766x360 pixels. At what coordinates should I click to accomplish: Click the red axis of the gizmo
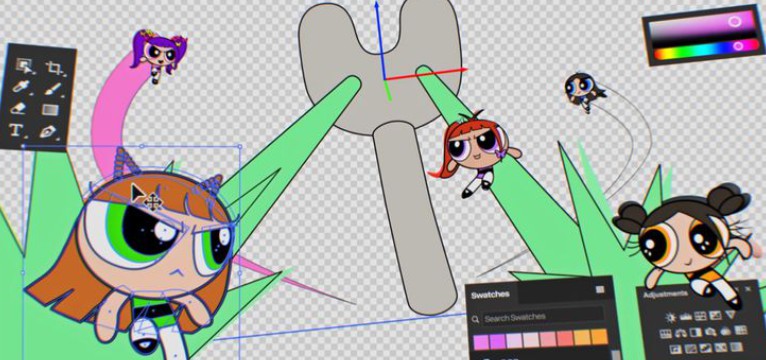[x=425, y=74]
